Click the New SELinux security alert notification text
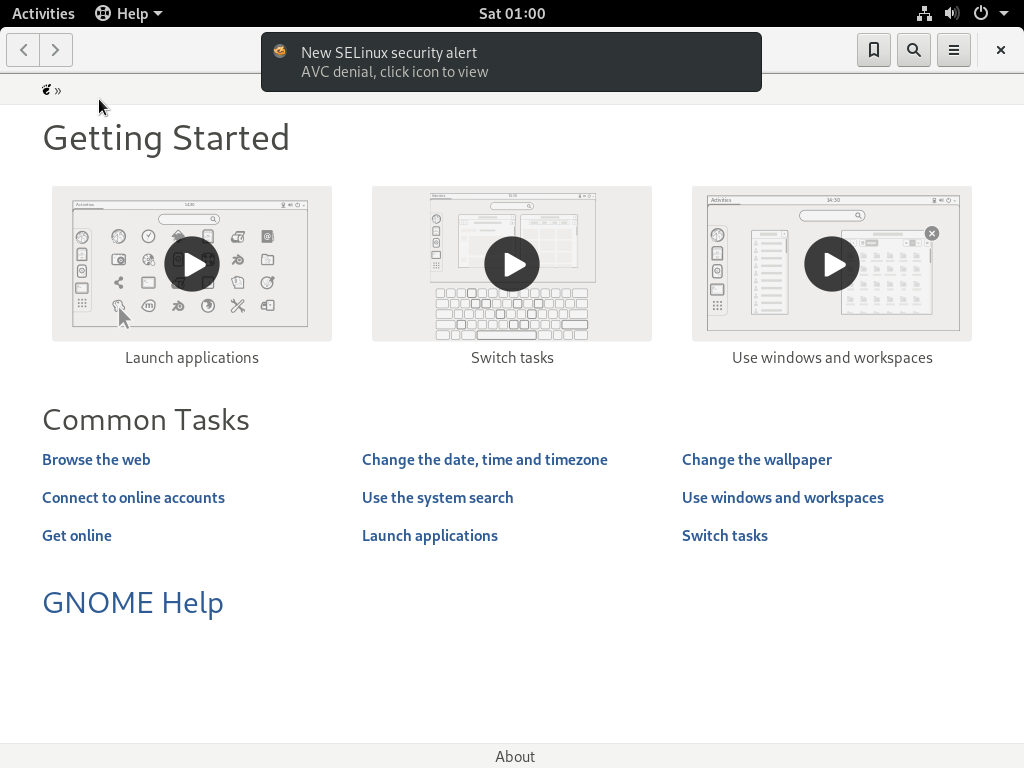The width and height of the screenshot is (1024, 768). (389, 53)
